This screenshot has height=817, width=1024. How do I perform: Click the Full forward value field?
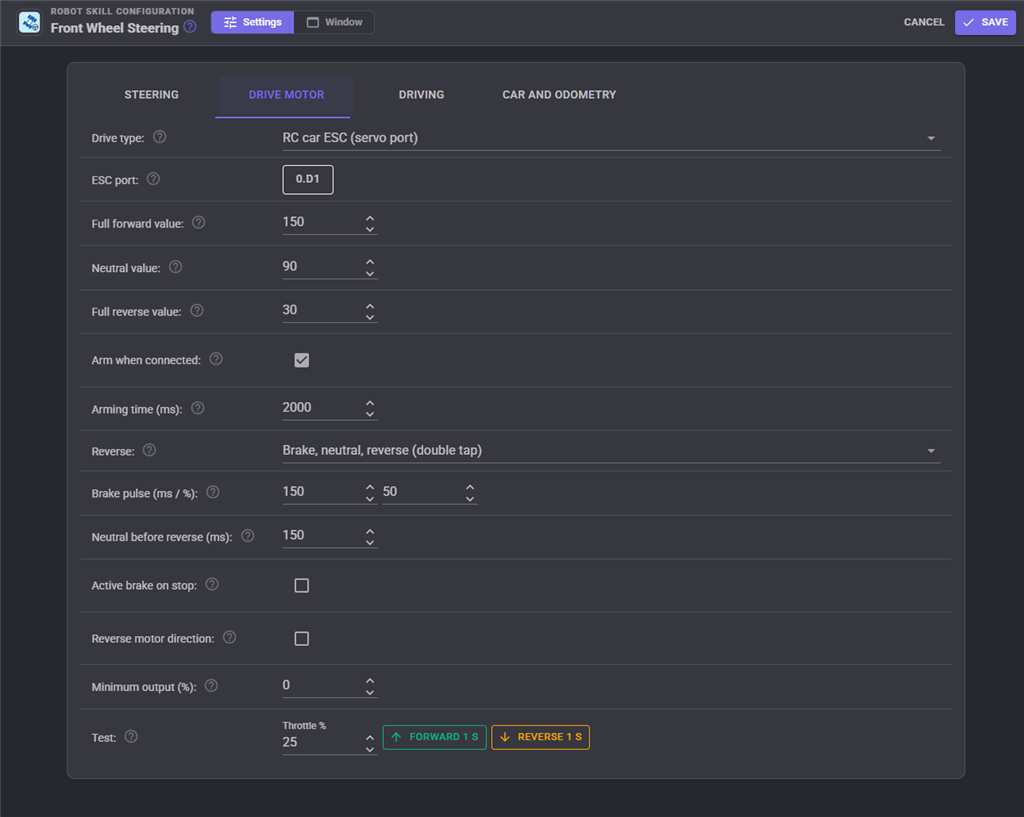click(x=330, y=223)
